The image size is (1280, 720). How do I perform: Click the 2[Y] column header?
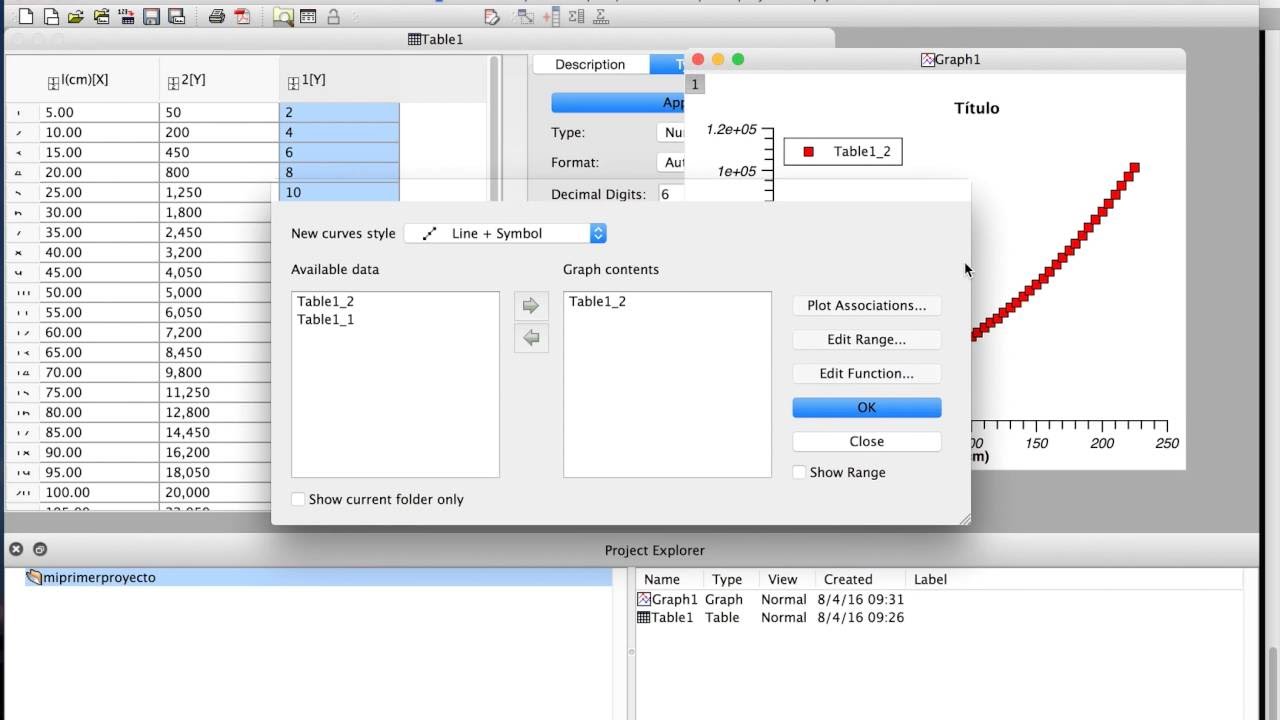click(219, 80)
